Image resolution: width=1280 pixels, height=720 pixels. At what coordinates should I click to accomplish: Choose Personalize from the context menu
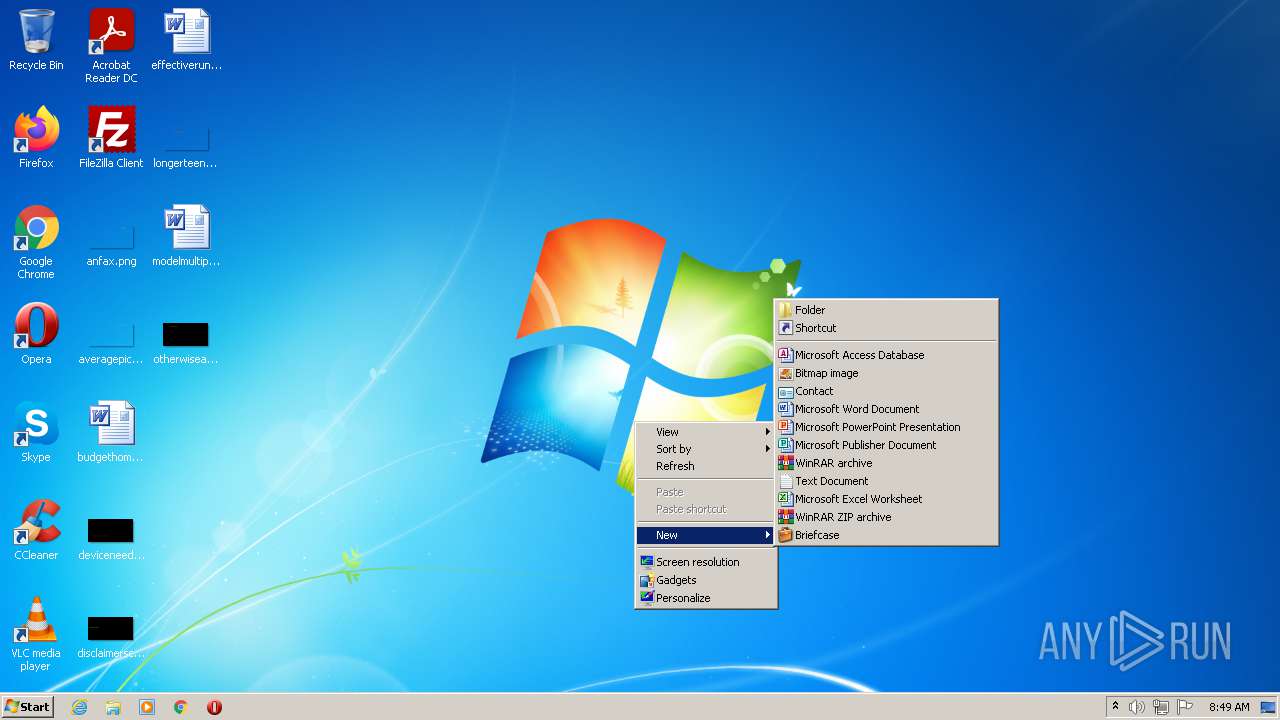point(706,598)
